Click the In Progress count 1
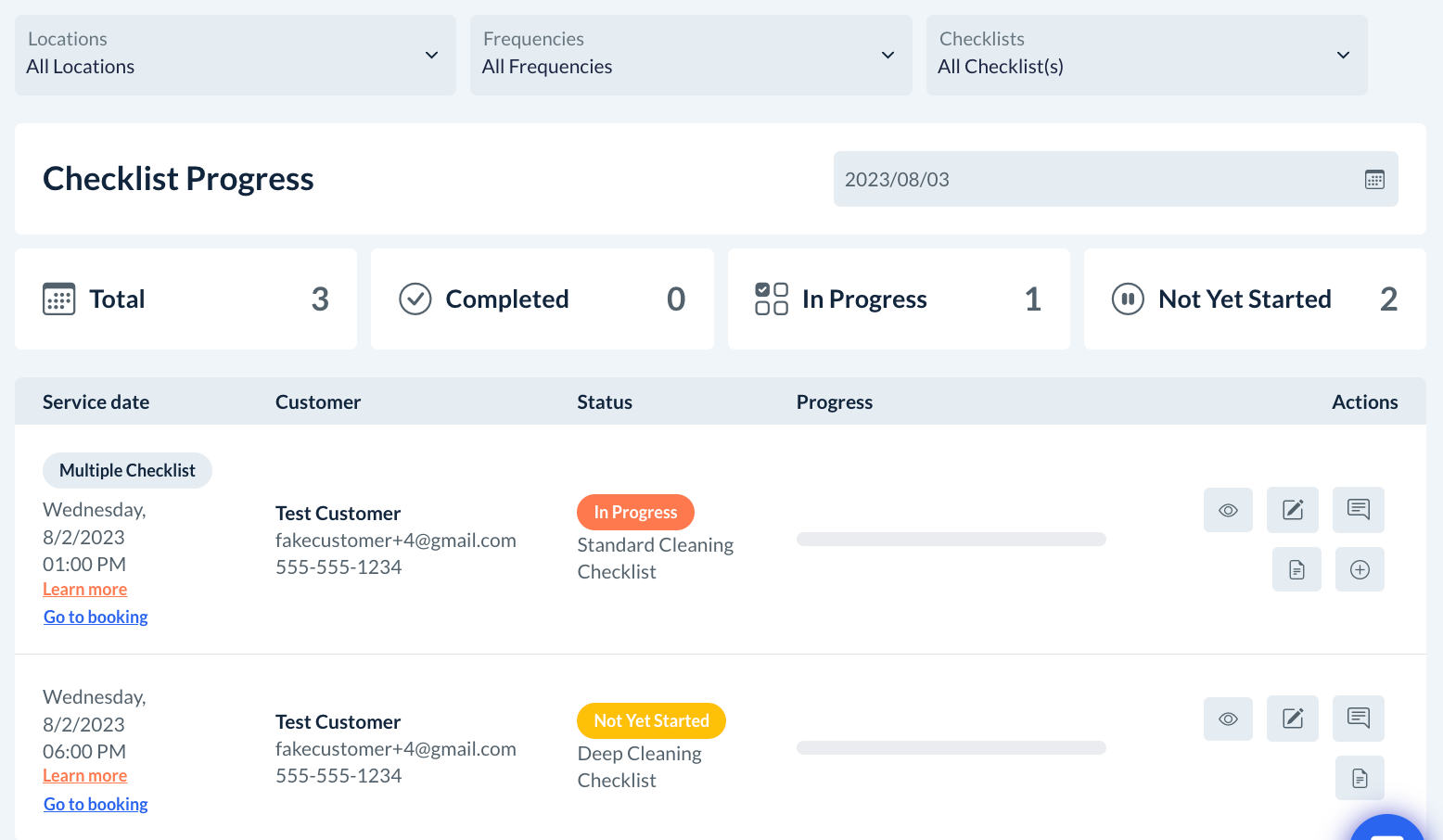 coord(1033,299)
